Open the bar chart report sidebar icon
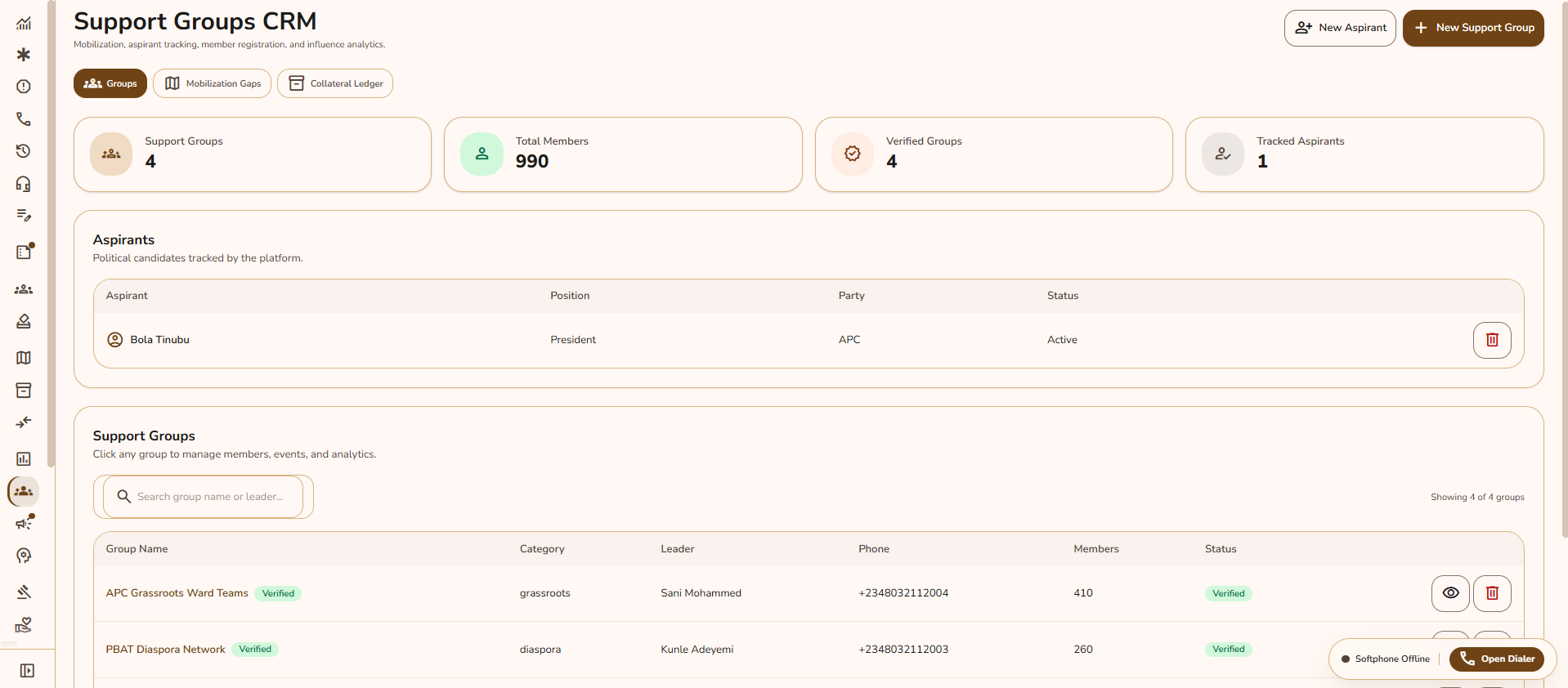Image resolution: width=1568 pixels, height=688 pixels. click(24, 459)
